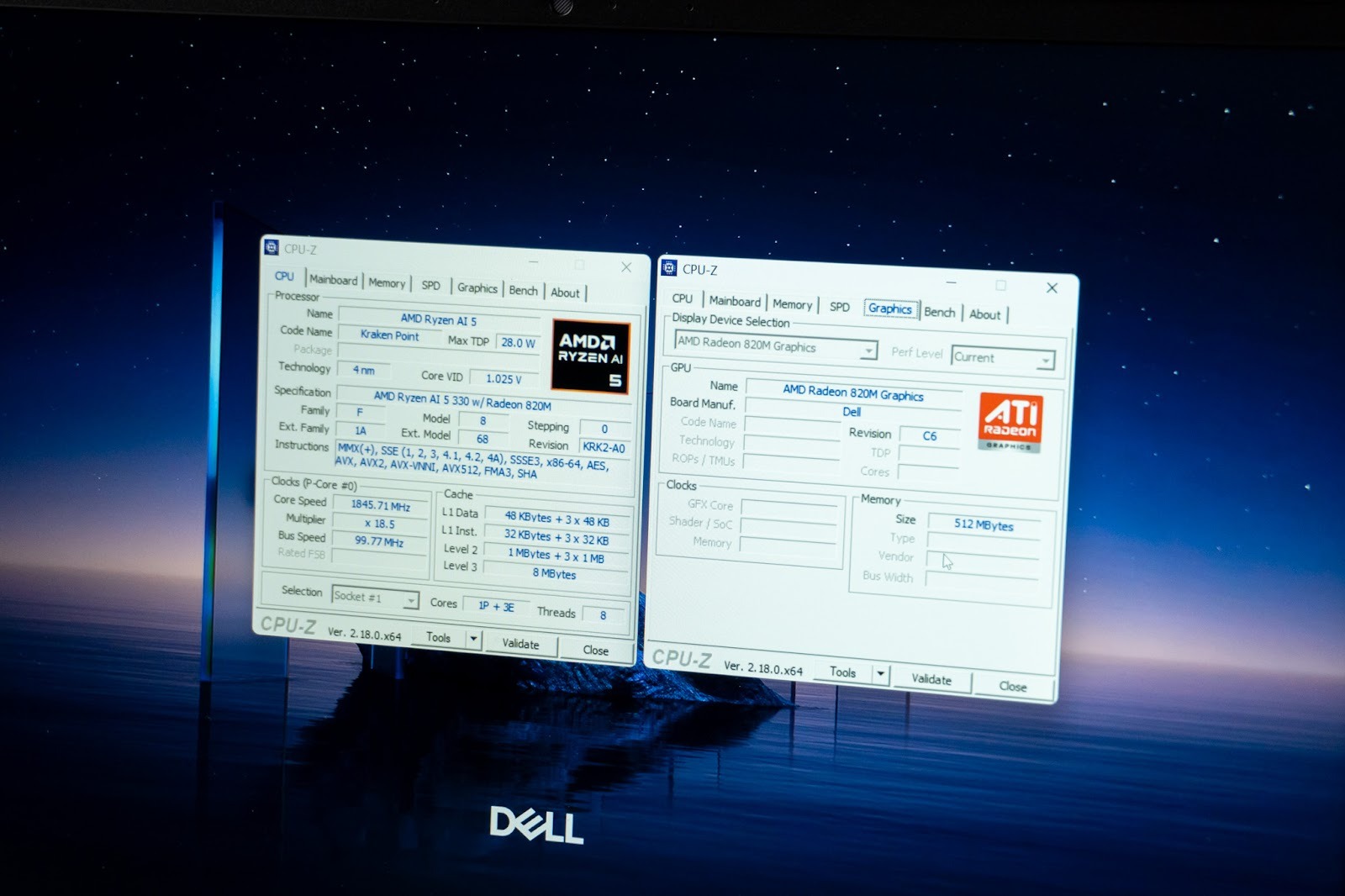Click CPU-Z title bar icon in Graphics window
This screenshot has height=896, width=1345.
pos(669,268)
